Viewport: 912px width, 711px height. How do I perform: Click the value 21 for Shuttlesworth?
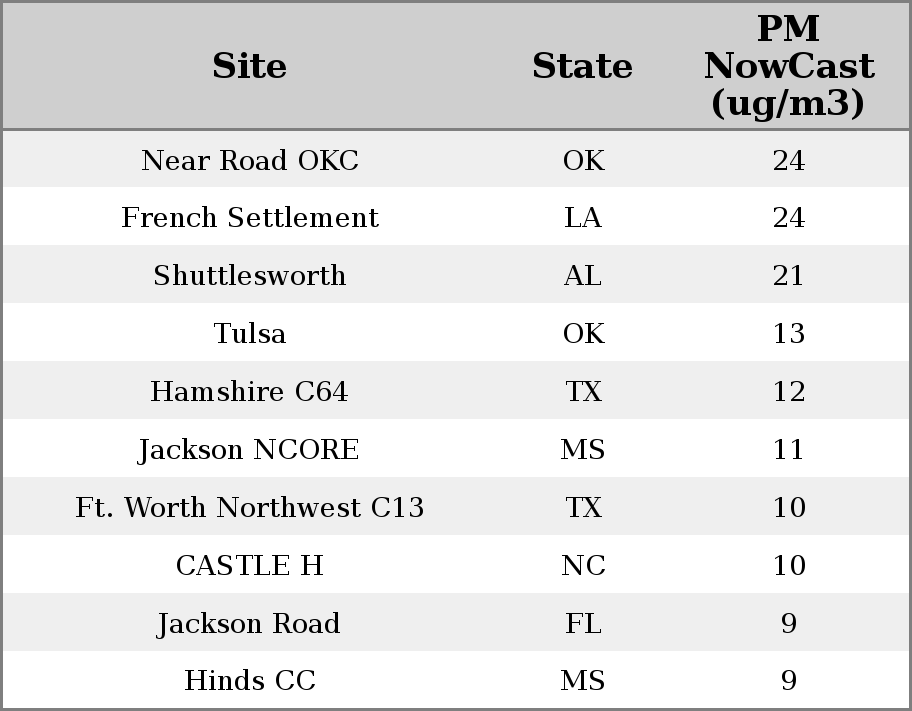point(789,275)
